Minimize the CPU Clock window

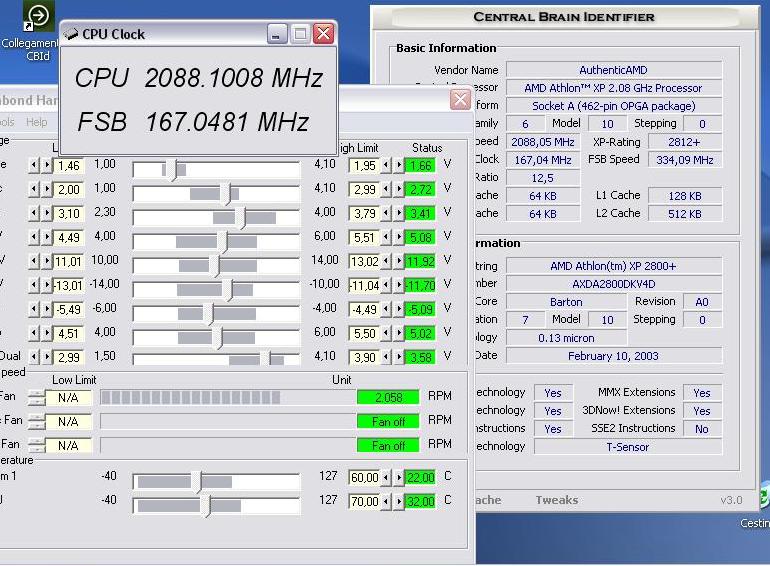[277, 34]
